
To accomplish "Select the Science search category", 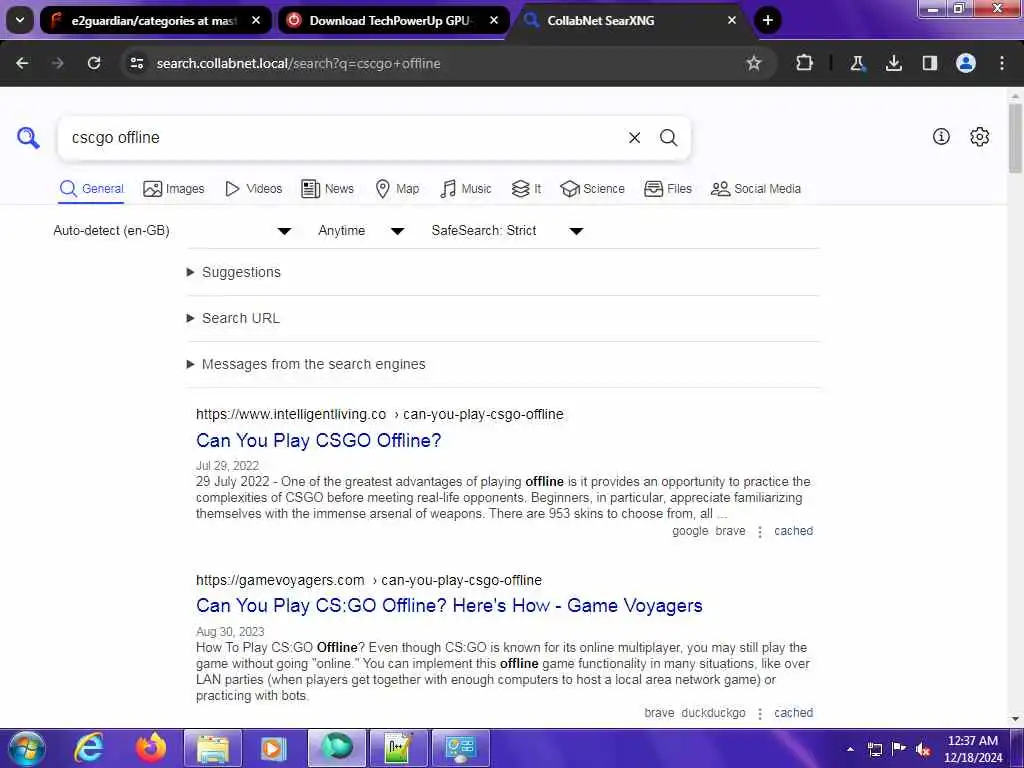I will 592,189.
